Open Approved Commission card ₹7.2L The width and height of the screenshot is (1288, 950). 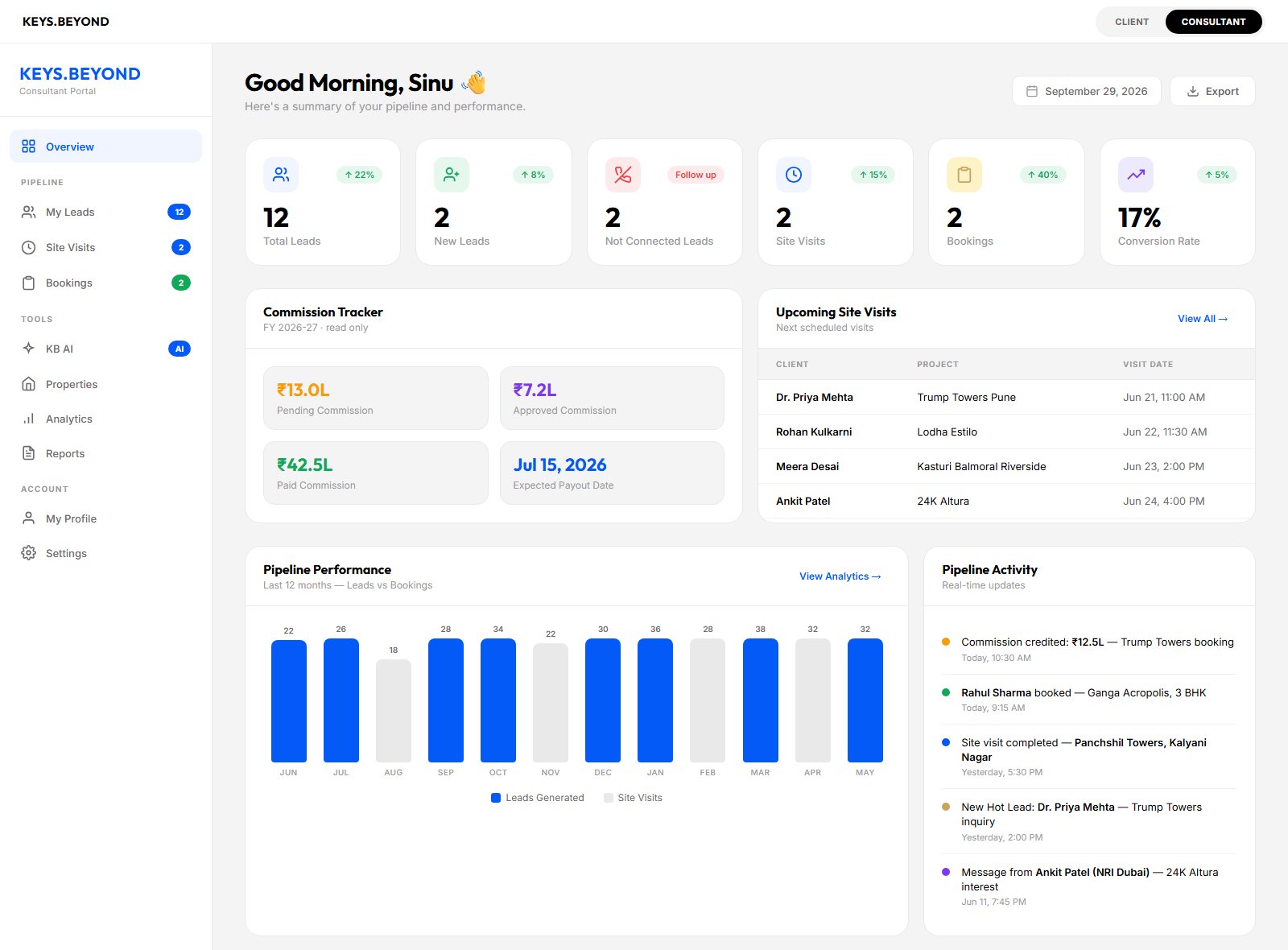(612, 398)
